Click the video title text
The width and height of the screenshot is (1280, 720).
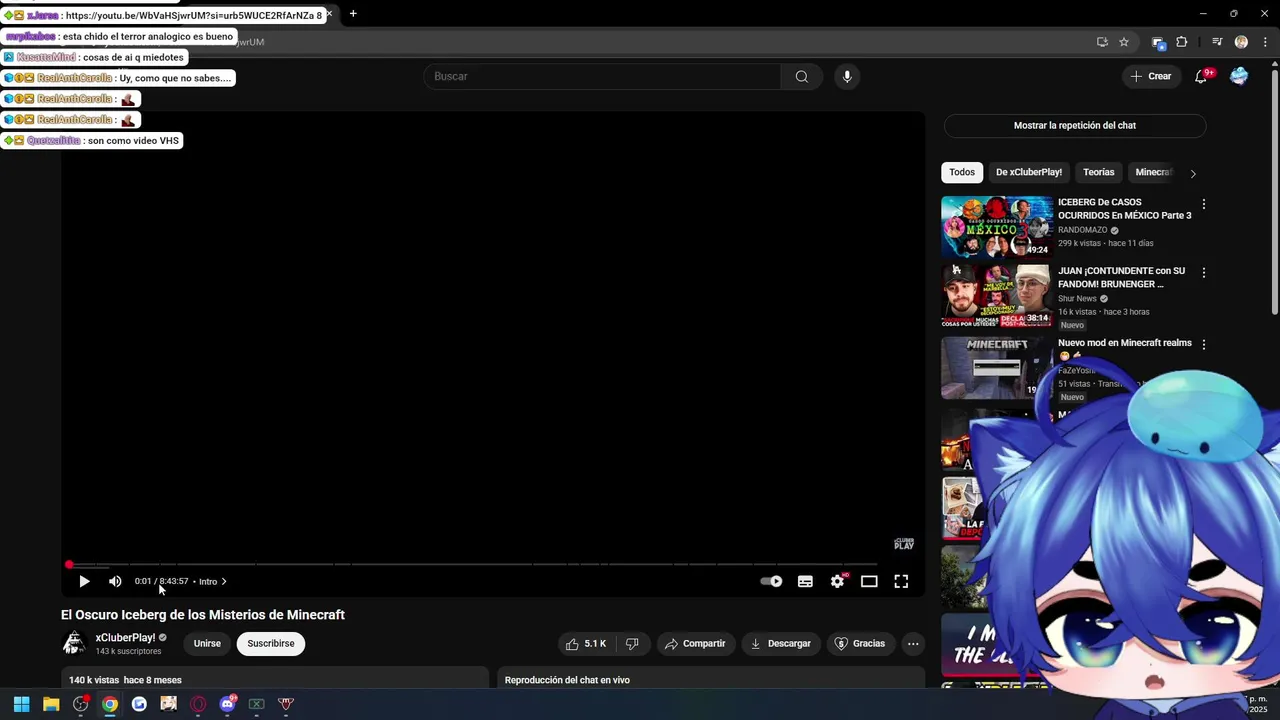pyautogui.click(x=203, y=615)
